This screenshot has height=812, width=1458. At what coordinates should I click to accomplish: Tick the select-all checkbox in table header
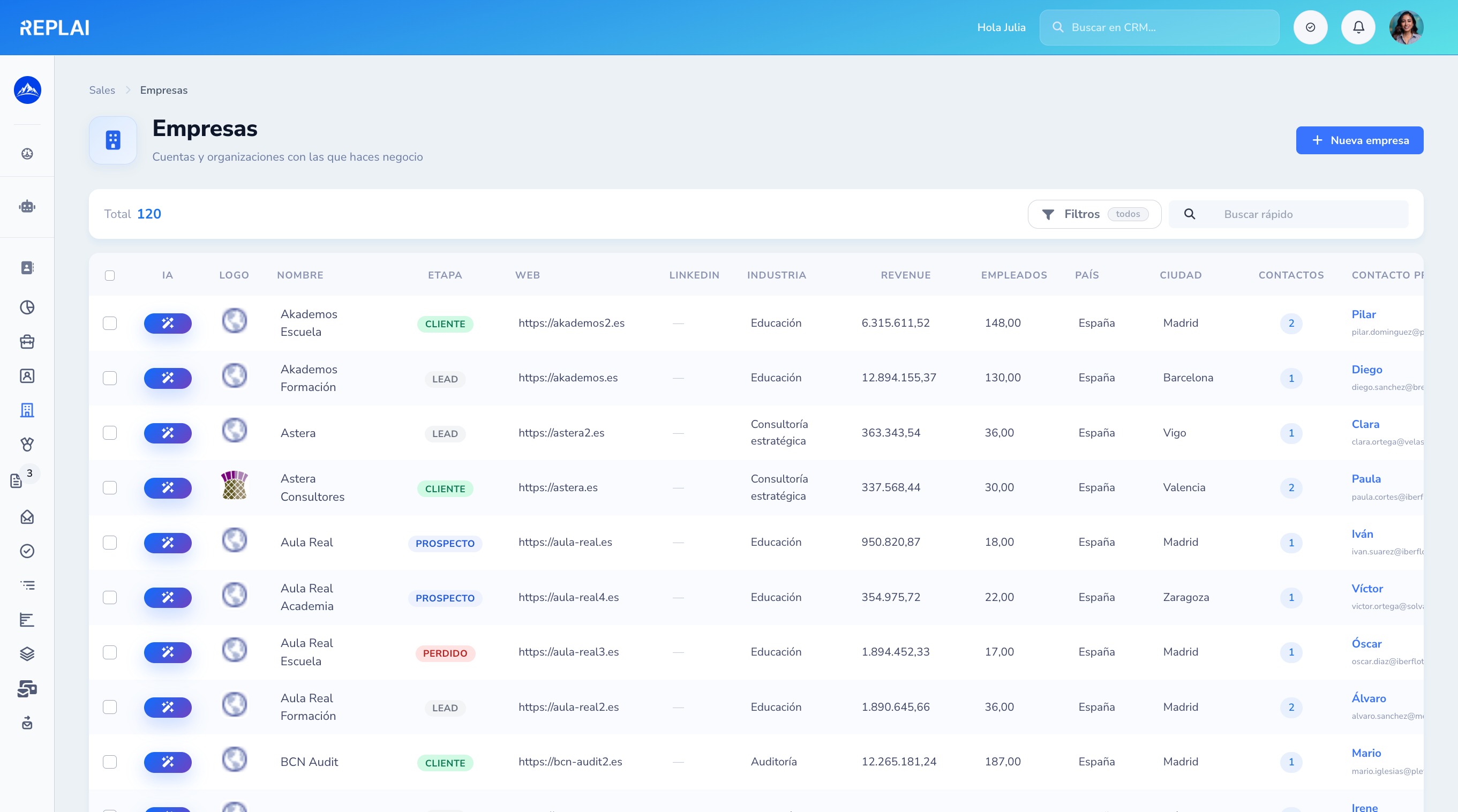click(x=110, y=275)
